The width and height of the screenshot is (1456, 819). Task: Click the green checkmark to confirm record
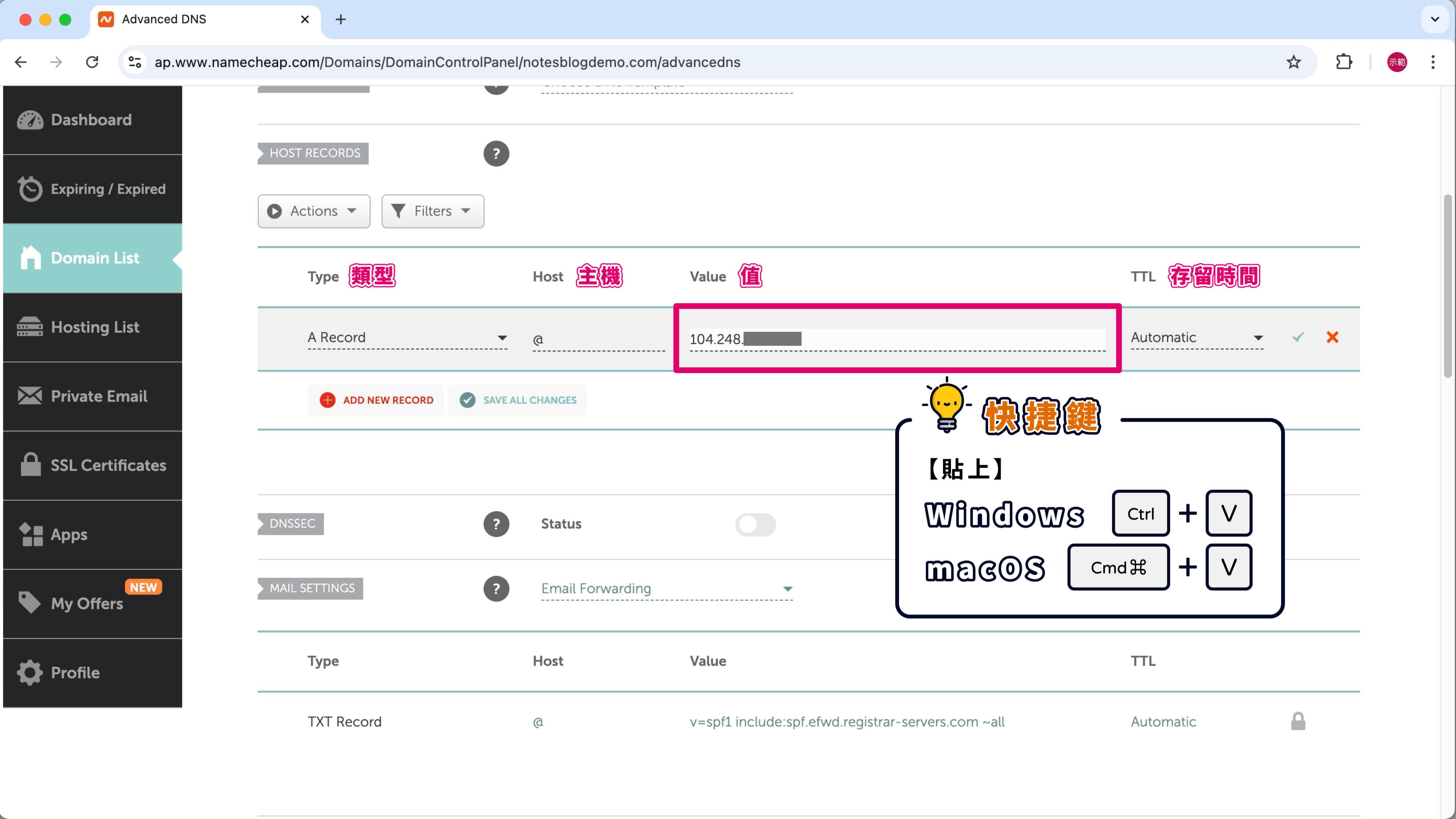tap(1298, 337)
